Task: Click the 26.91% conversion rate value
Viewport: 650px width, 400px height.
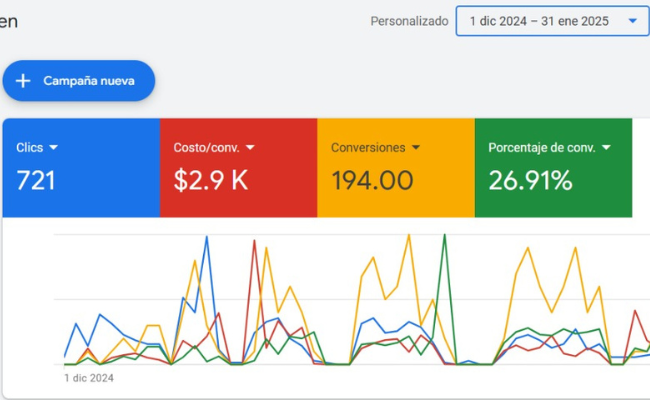Action: (x=530, y=181)
